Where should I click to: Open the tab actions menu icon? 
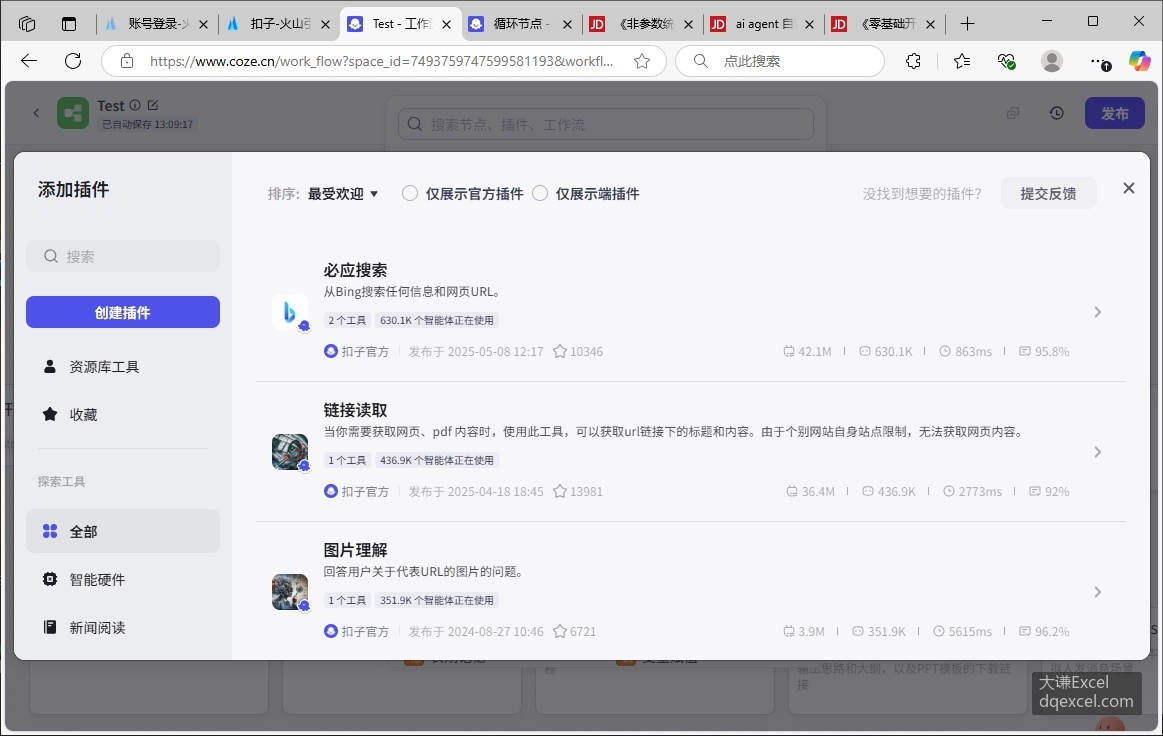pos(69,24)
